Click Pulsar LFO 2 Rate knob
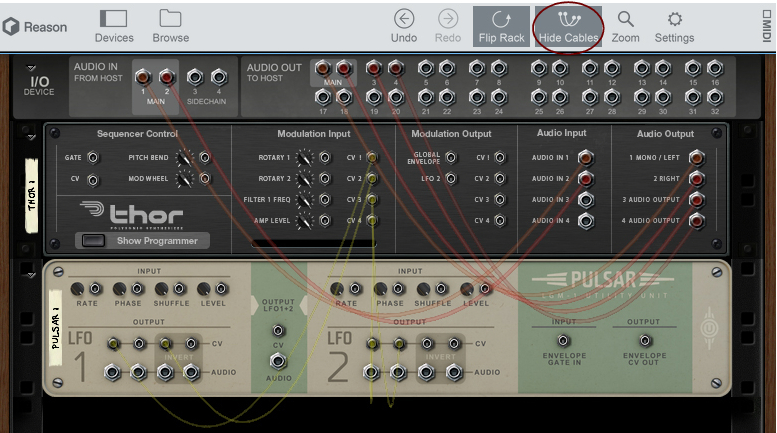The width and height of the screenshot is (777, 433). 337,288
